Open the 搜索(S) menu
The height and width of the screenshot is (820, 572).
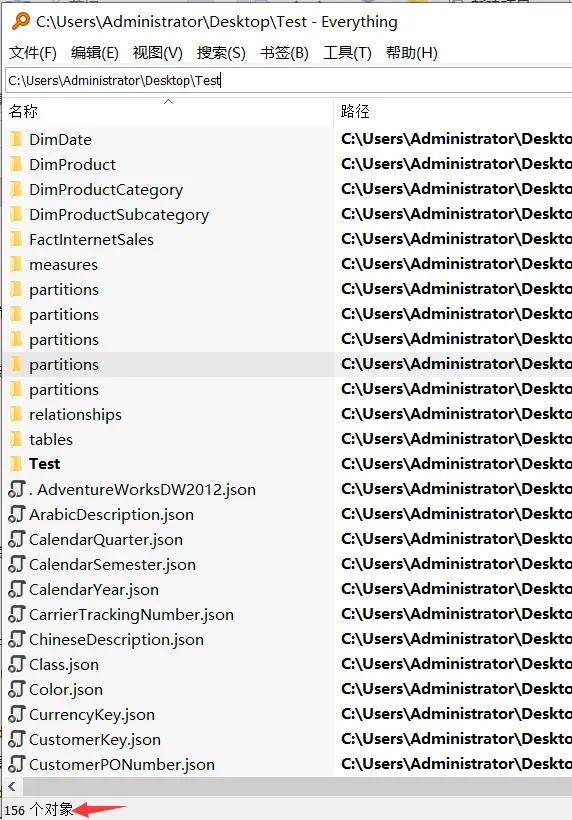point(221,53)
